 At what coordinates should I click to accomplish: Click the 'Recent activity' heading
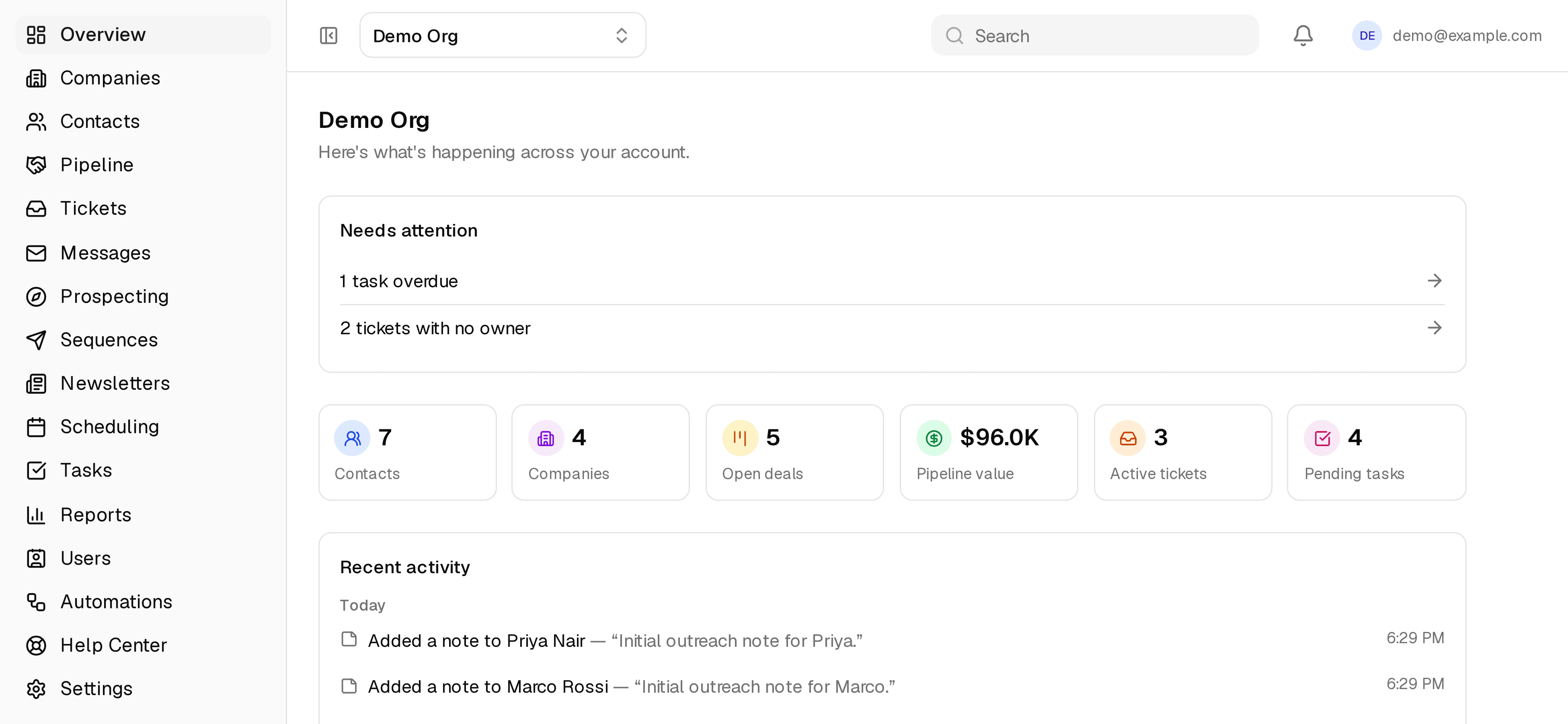pos(405,567)
